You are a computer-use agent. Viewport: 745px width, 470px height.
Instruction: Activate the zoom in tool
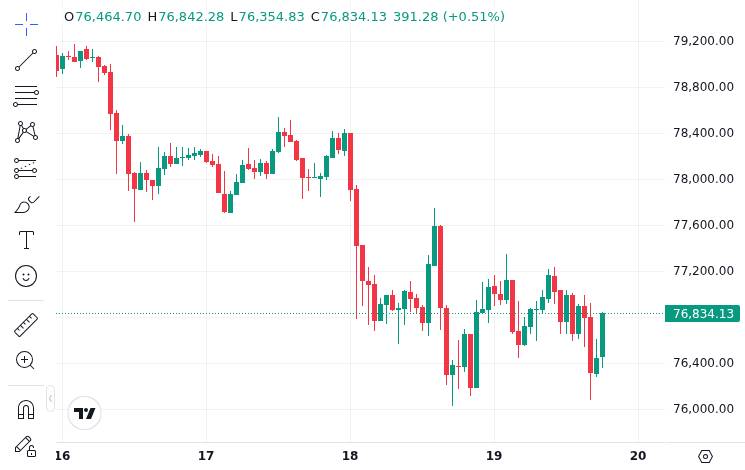pos(25,361)
